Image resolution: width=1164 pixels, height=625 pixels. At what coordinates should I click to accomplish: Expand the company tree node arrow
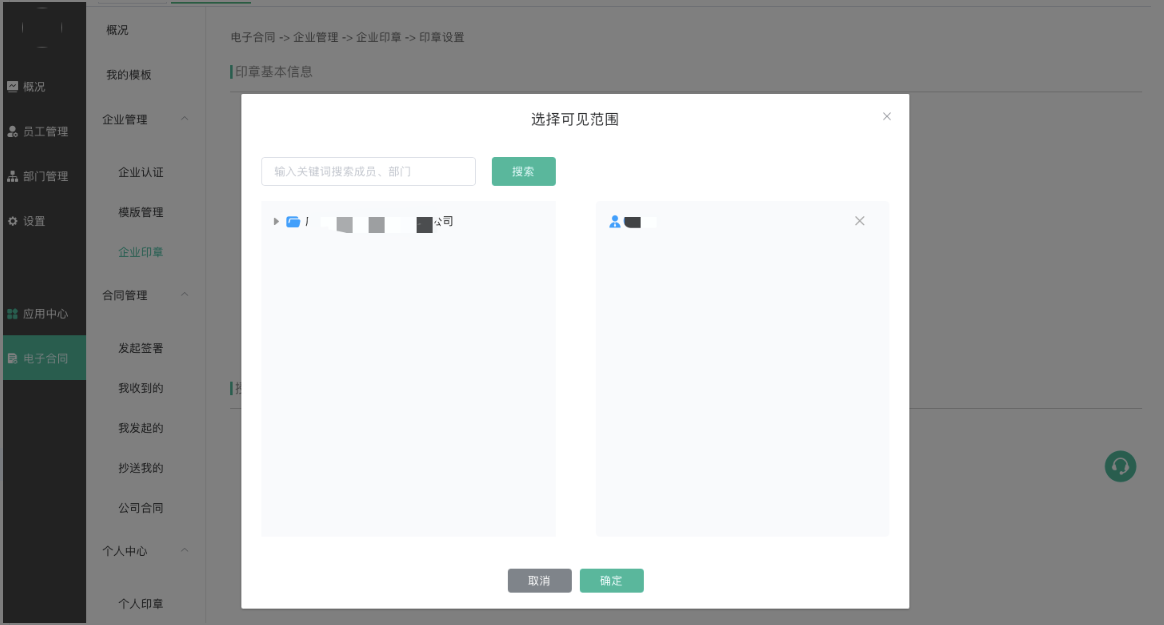(276, 221)
